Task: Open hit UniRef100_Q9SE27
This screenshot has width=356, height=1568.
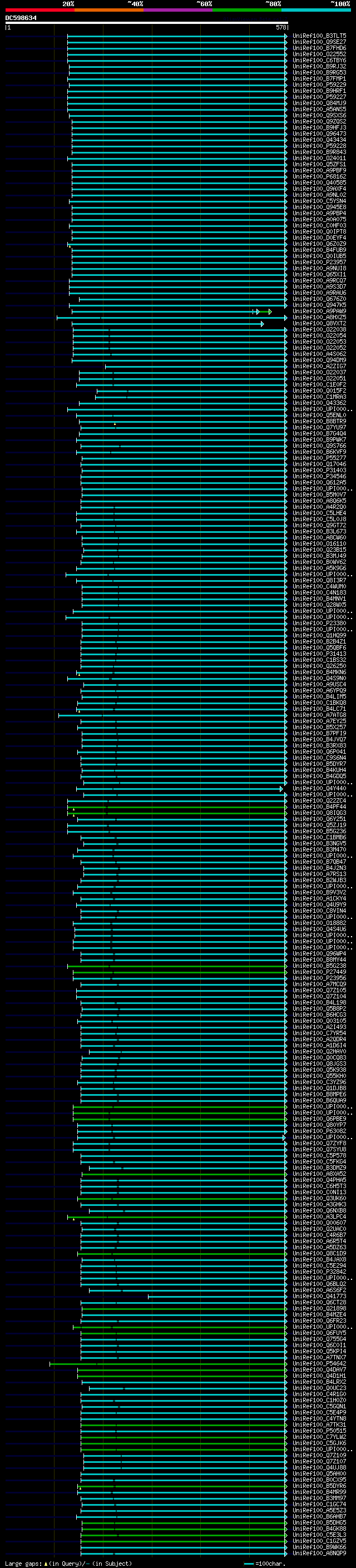Action: [319, 42]
